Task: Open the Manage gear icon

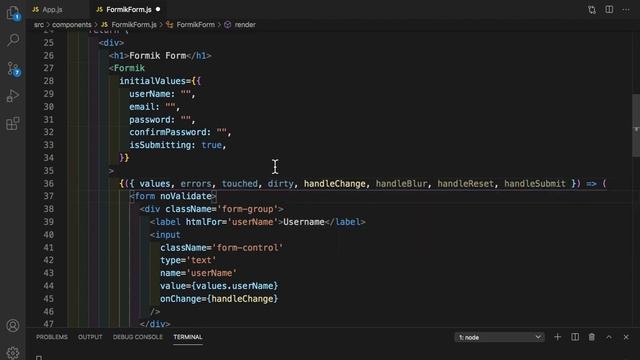Action: point(13,352)
